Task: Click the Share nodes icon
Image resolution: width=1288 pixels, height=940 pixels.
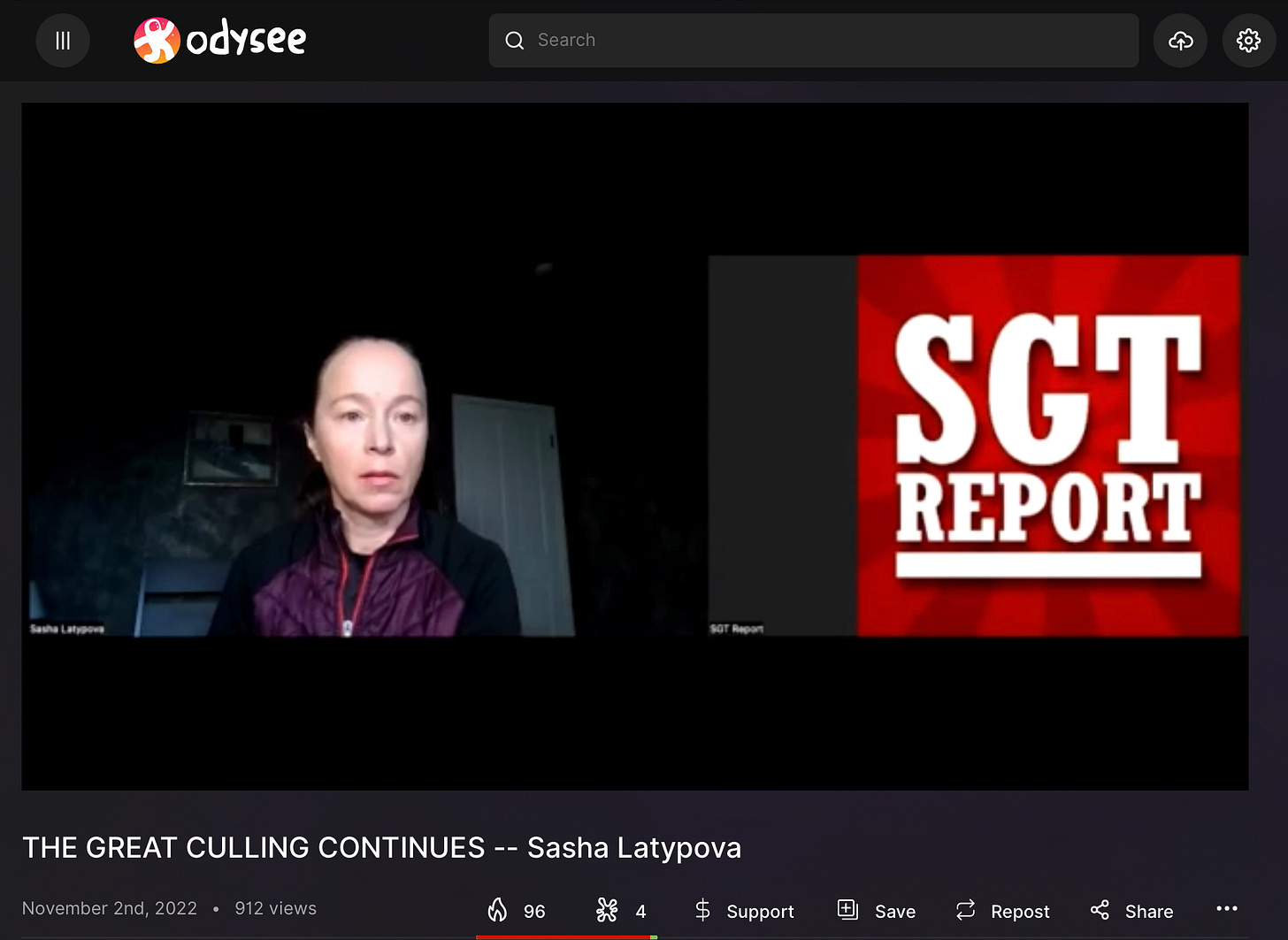Action: [1100, 910]
